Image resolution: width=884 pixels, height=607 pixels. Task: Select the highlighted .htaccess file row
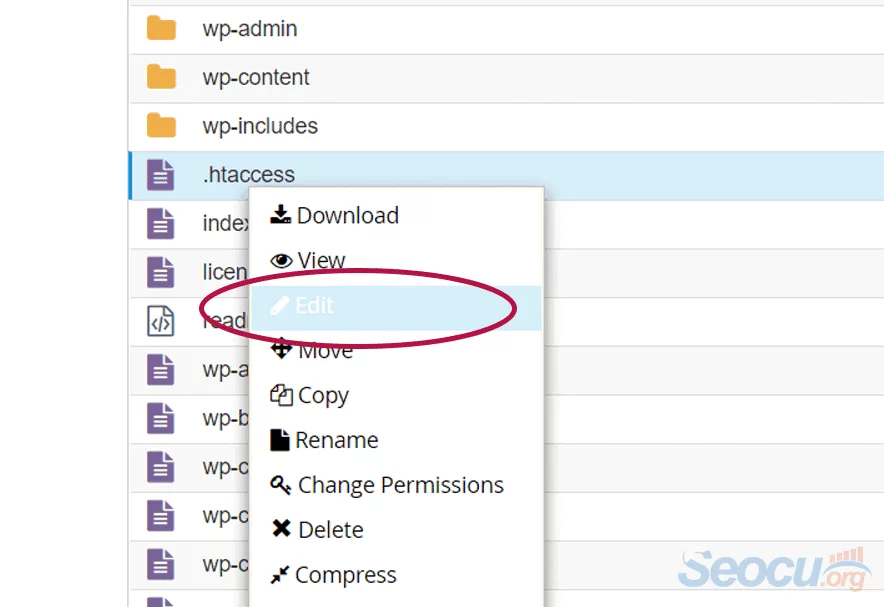pyautogui.click(x=650, y=174)
